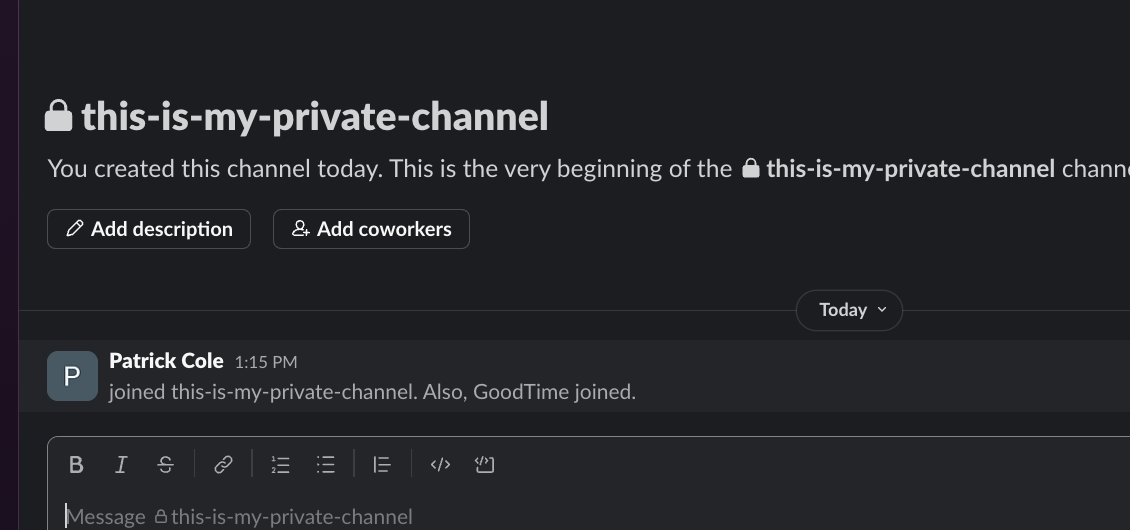
Task: Click the Add description button
Action: point(149,229)
